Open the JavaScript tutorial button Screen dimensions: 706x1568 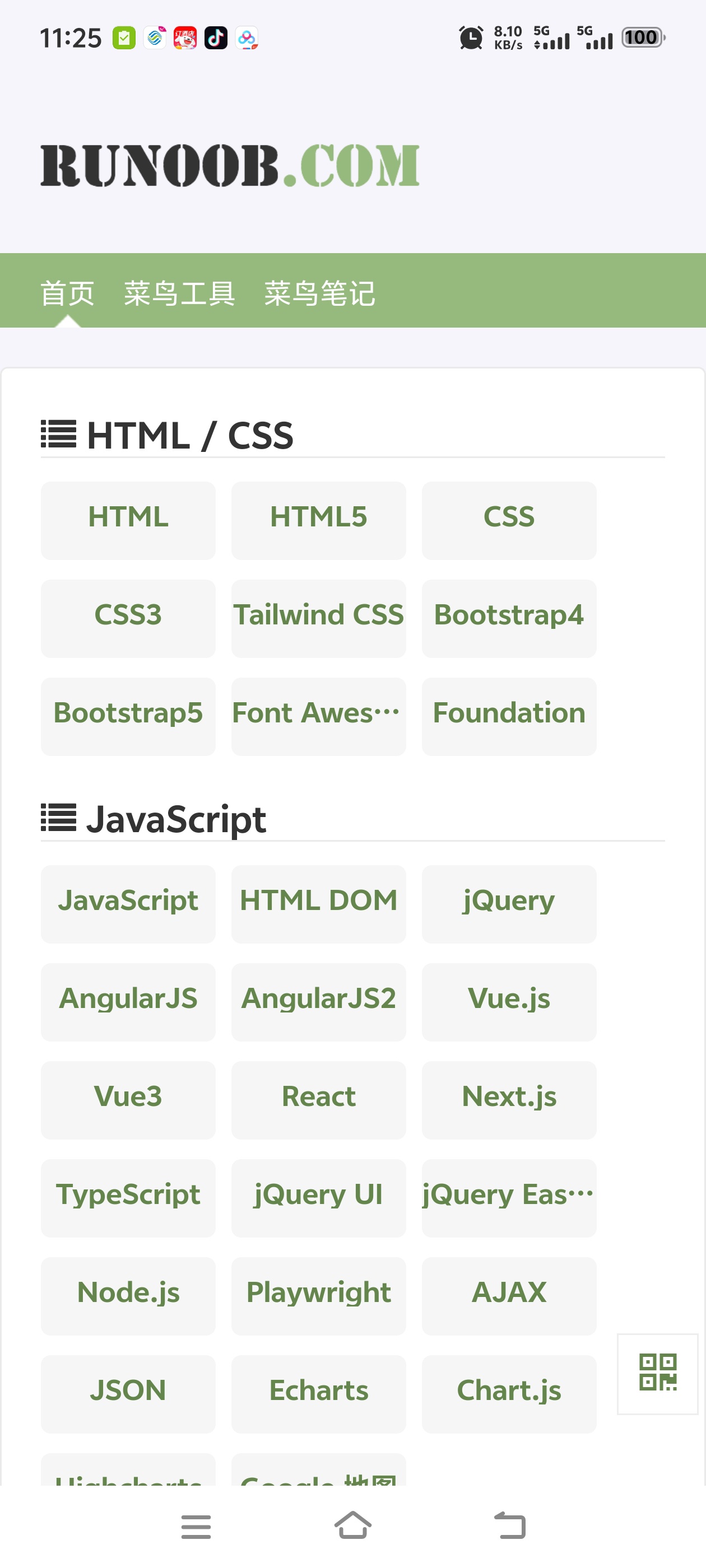128,904
